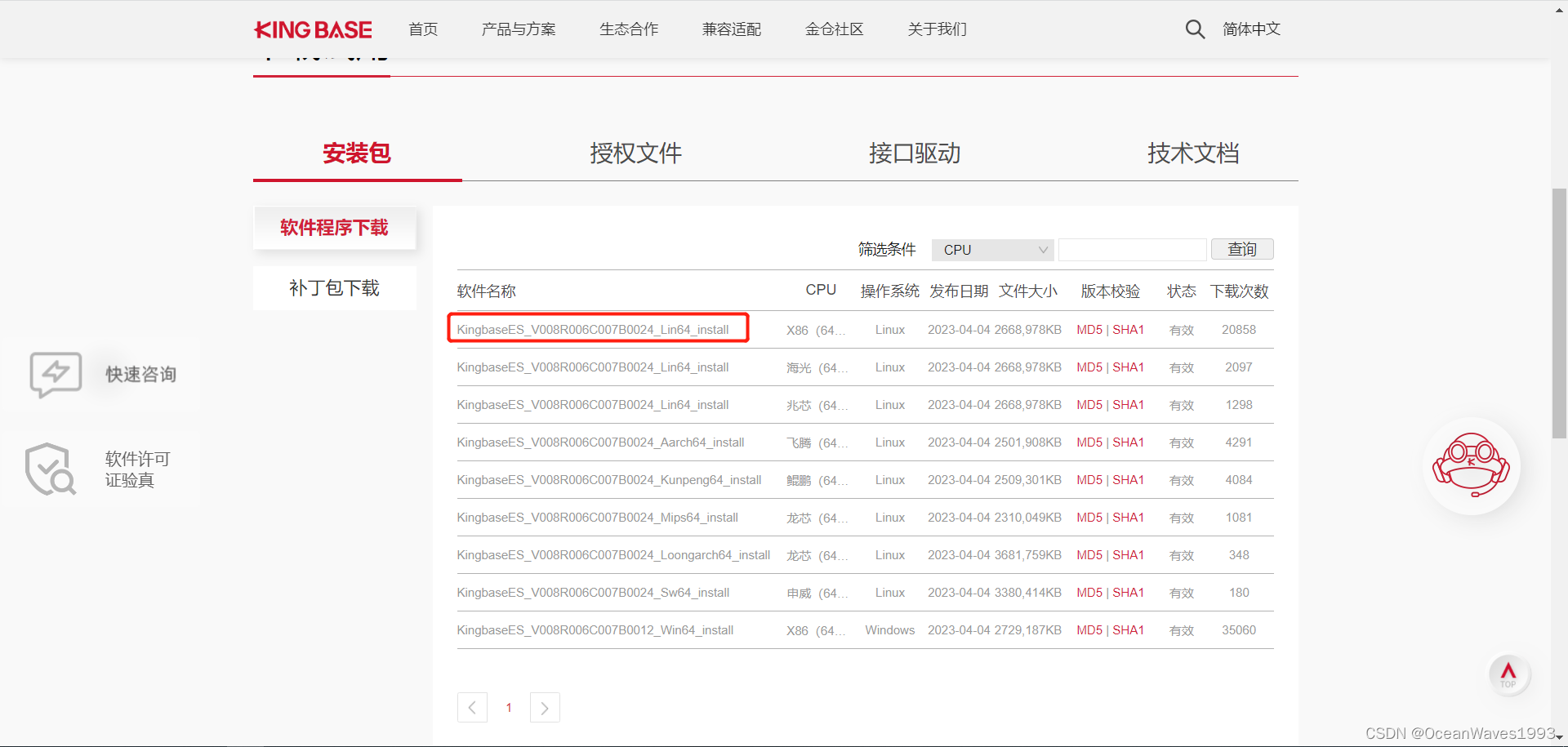The height and width of the screenshot is (747, 1568).
Task: Click MD5 in the Sw64 row
Action: point(1089,593)
